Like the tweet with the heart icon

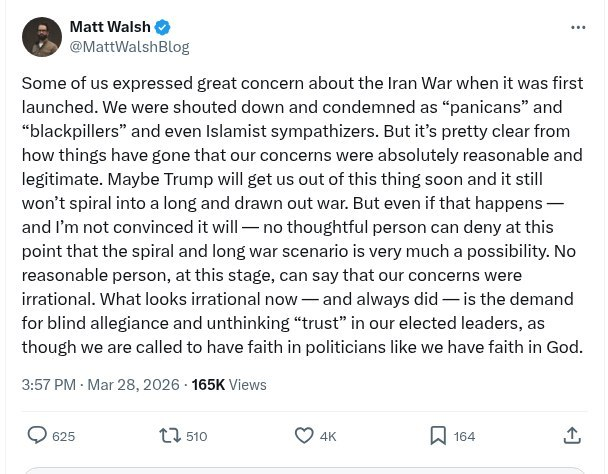tap(304, 435)
